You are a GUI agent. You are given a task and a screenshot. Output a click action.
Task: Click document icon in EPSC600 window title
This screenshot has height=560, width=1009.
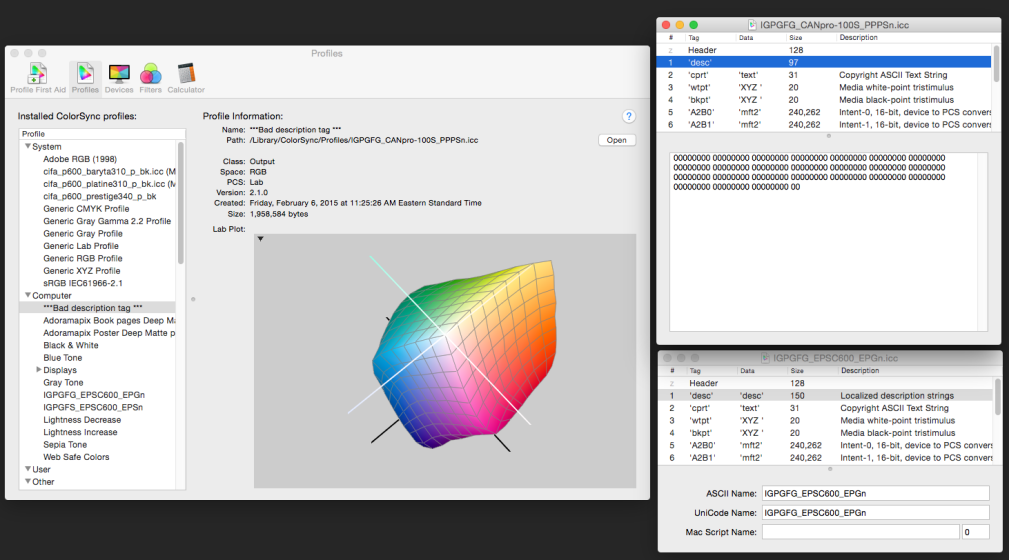coord(765,358)
